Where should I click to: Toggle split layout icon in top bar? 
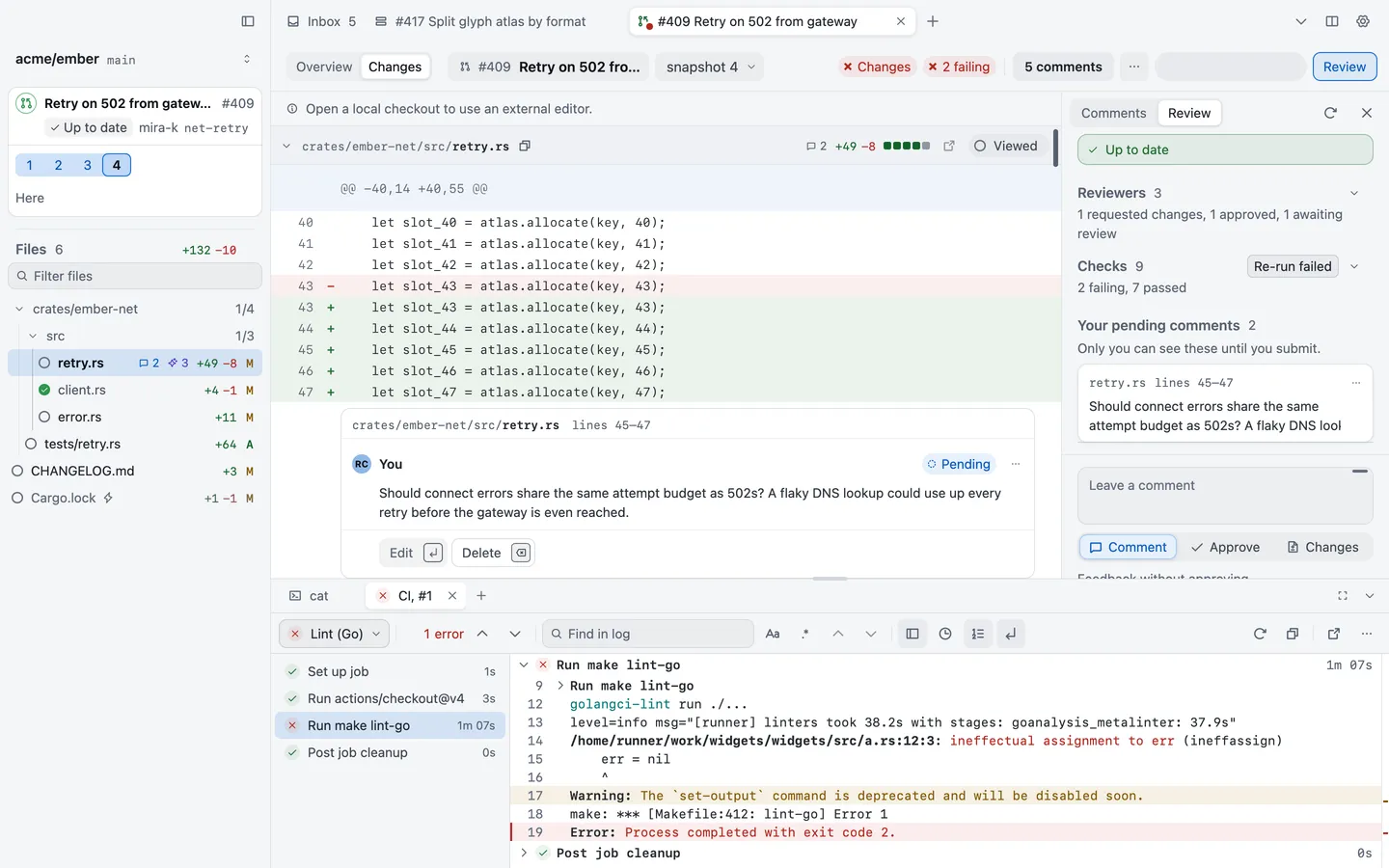tap(1332, 21)
